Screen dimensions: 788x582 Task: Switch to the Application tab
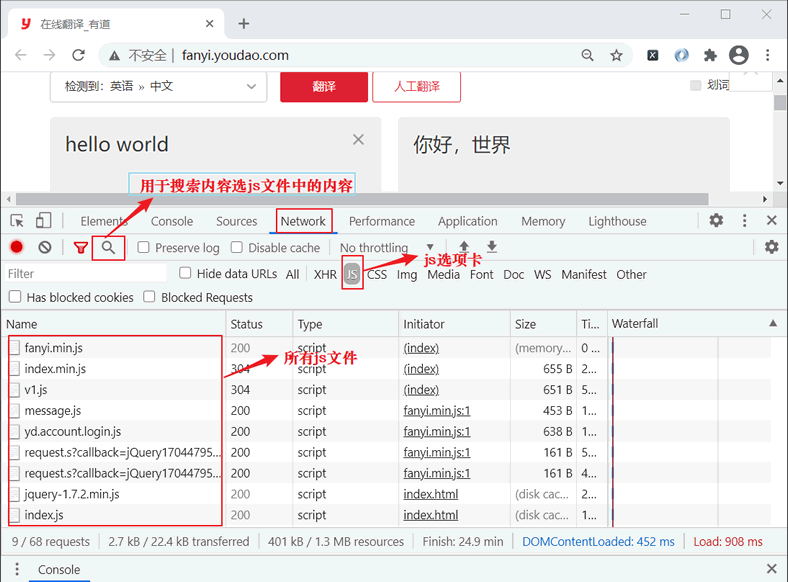coord(467,221)
